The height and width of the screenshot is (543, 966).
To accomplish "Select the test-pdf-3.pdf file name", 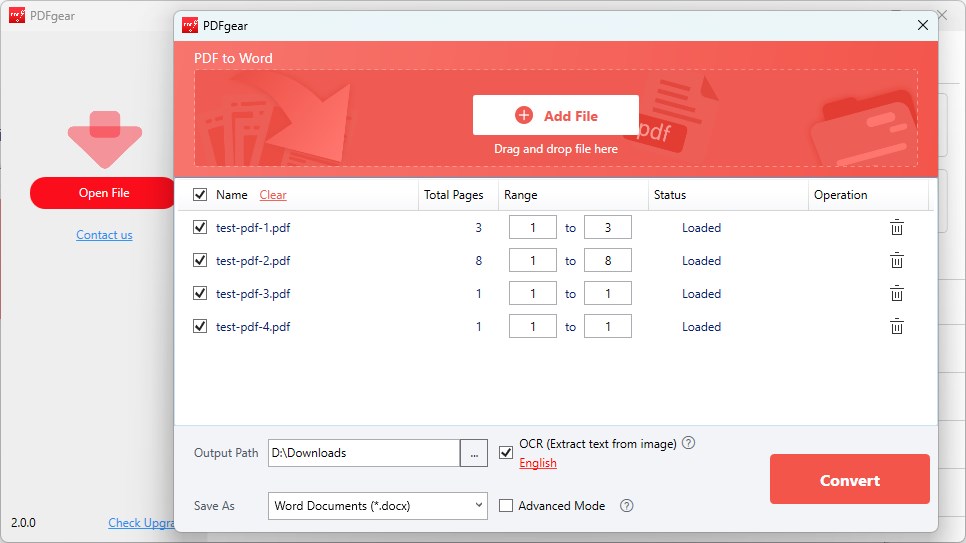I will [253, 293].
